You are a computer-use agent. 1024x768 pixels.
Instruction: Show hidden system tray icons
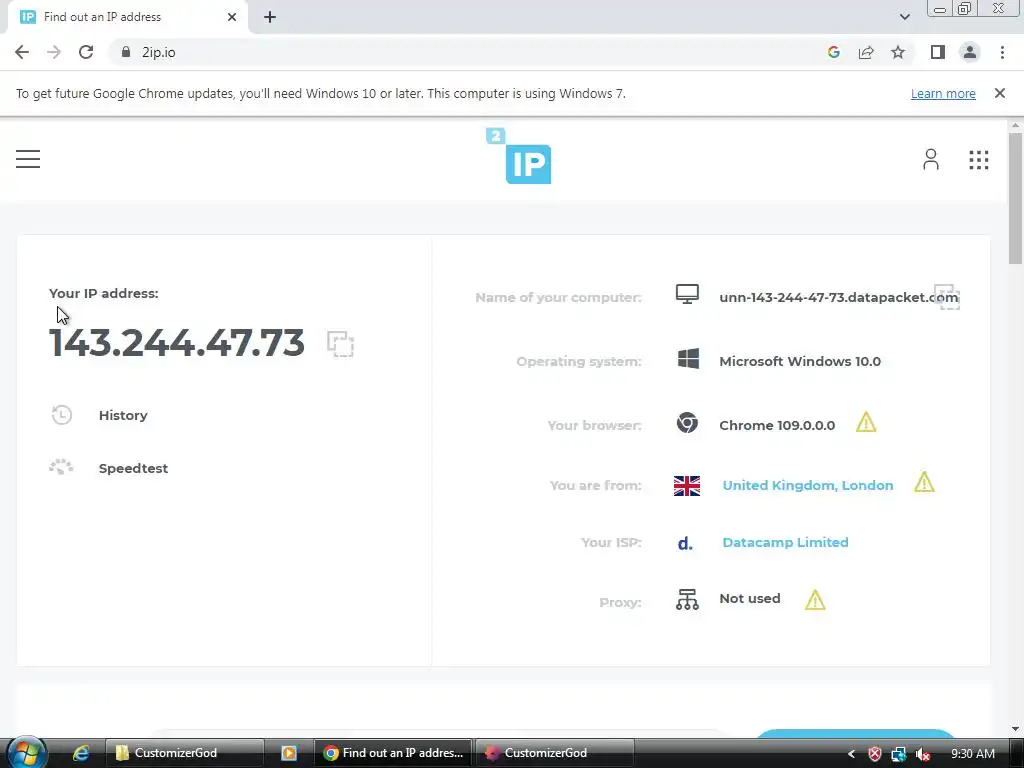click(x=851, y=754)
